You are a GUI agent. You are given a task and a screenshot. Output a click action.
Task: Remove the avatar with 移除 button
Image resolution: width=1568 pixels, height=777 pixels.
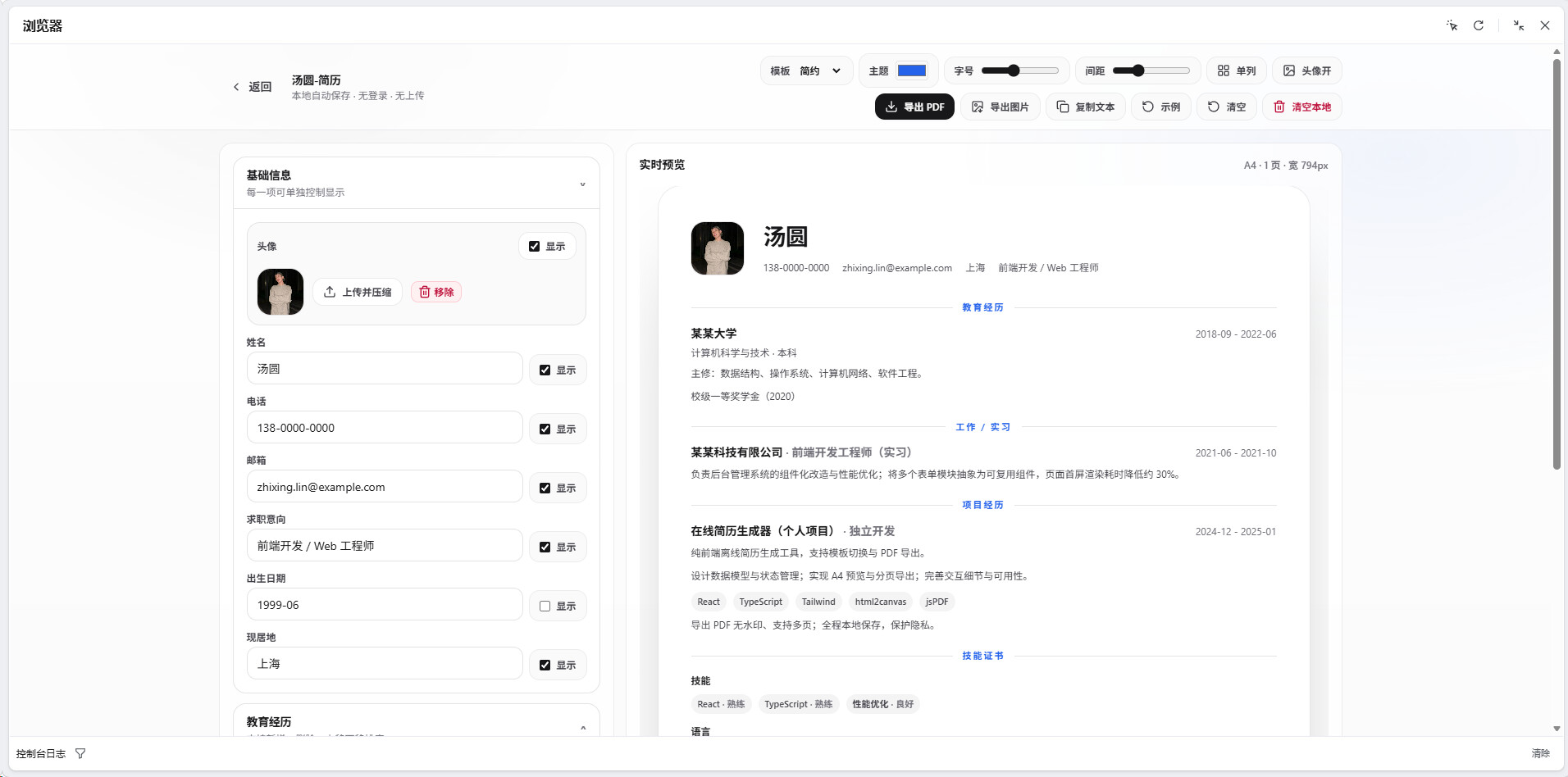tap(436, 292)
